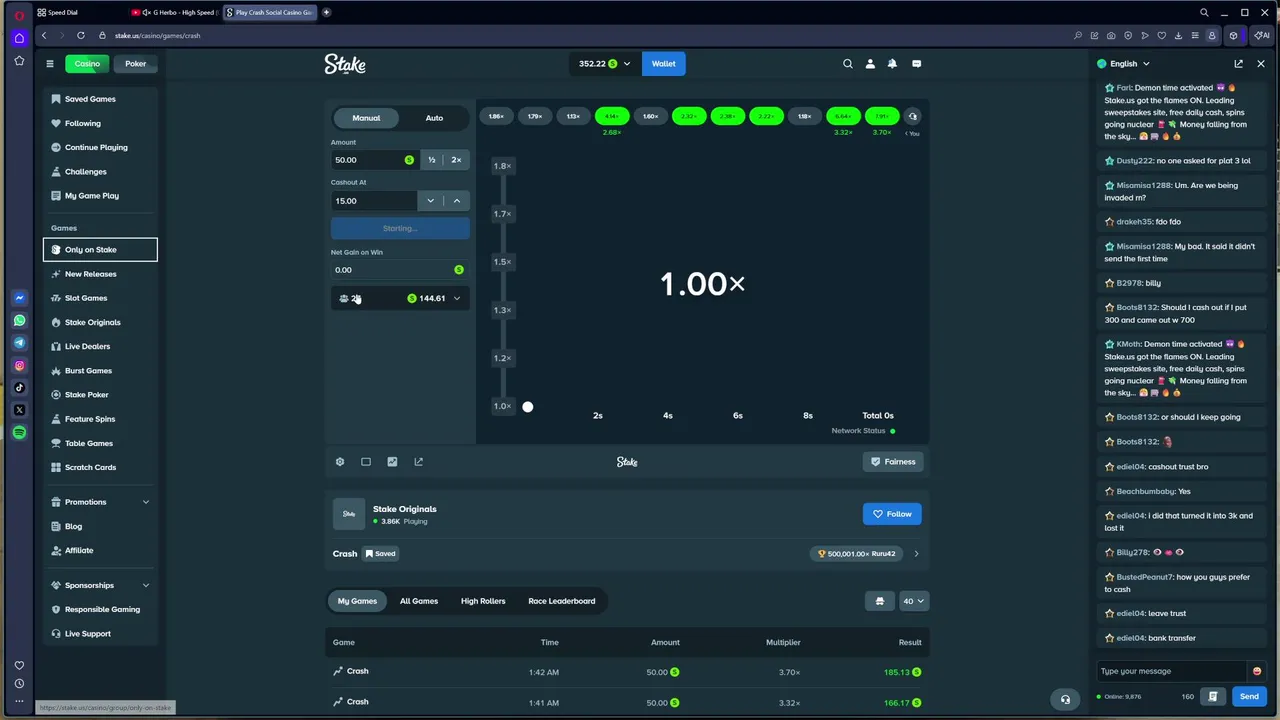Toggle the Saved tag next to Crash
The height and width of the screenshot is (720, 1280).
coord(380,553)
